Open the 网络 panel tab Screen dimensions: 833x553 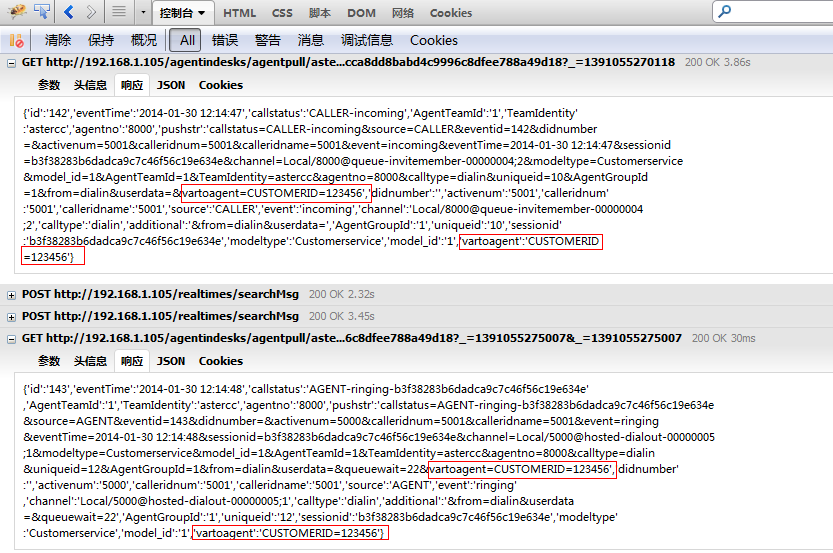coord(403,13)
